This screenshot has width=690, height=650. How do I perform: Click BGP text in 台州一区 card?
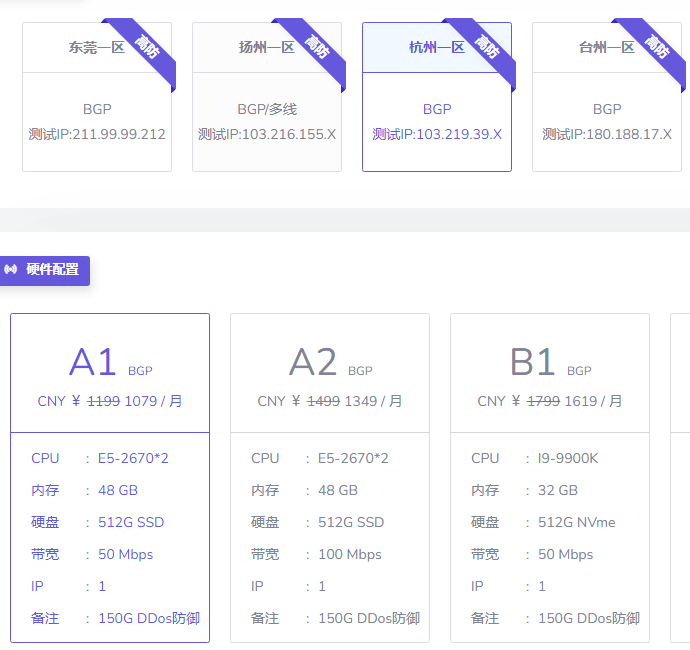(x=607, y=109)
